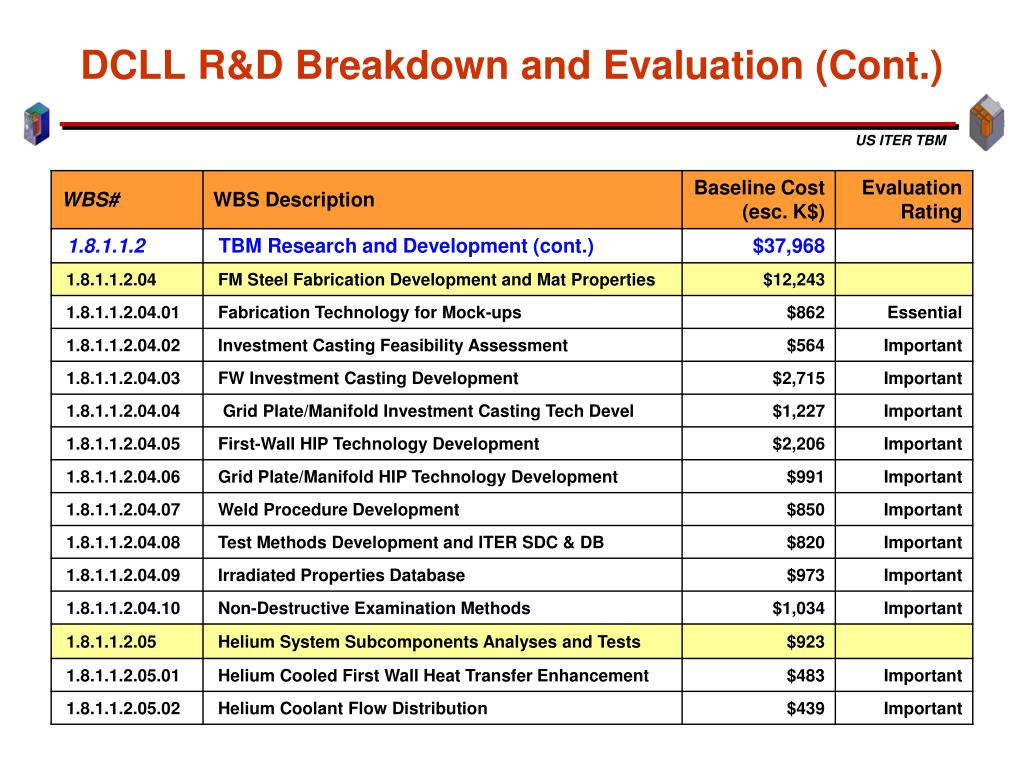Click 'Investment Casting Feasibility Assessment'
Viewport: 1024px width, 768px height.
tap(392, 345)
